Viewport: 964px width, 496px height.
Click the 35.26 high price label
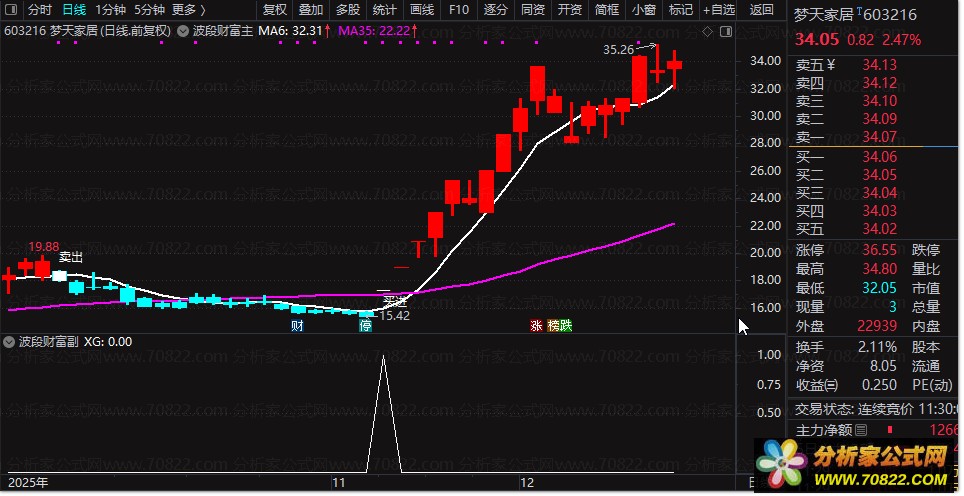click(x=618, y=50)
